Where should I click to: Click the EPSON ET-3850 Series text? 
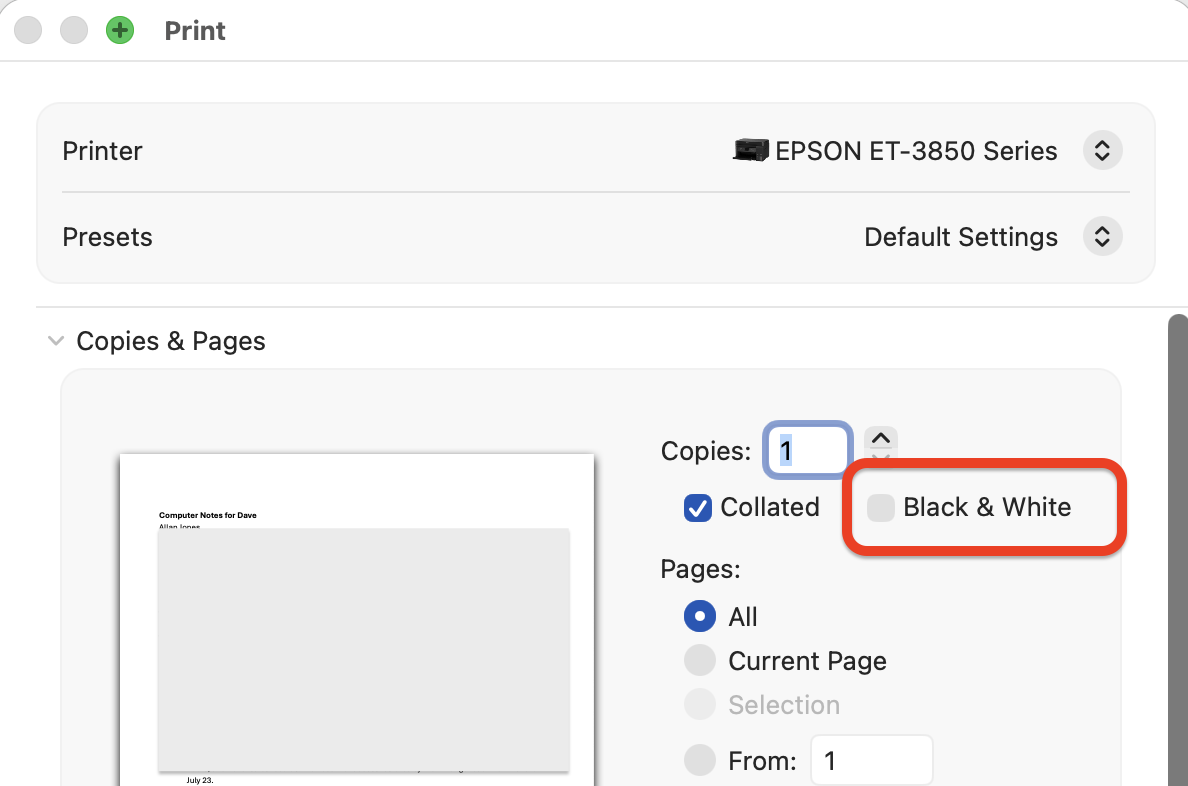tap(916, 151)
